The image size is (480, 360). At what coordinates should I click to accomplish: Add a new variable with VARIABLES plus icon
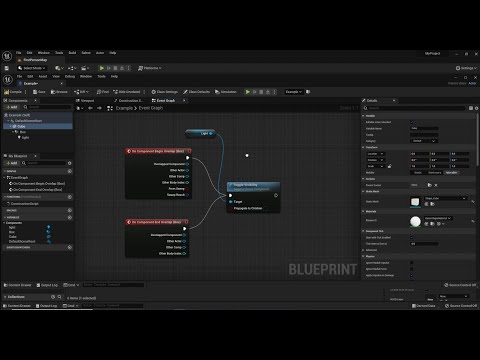(x=70, y=217)
